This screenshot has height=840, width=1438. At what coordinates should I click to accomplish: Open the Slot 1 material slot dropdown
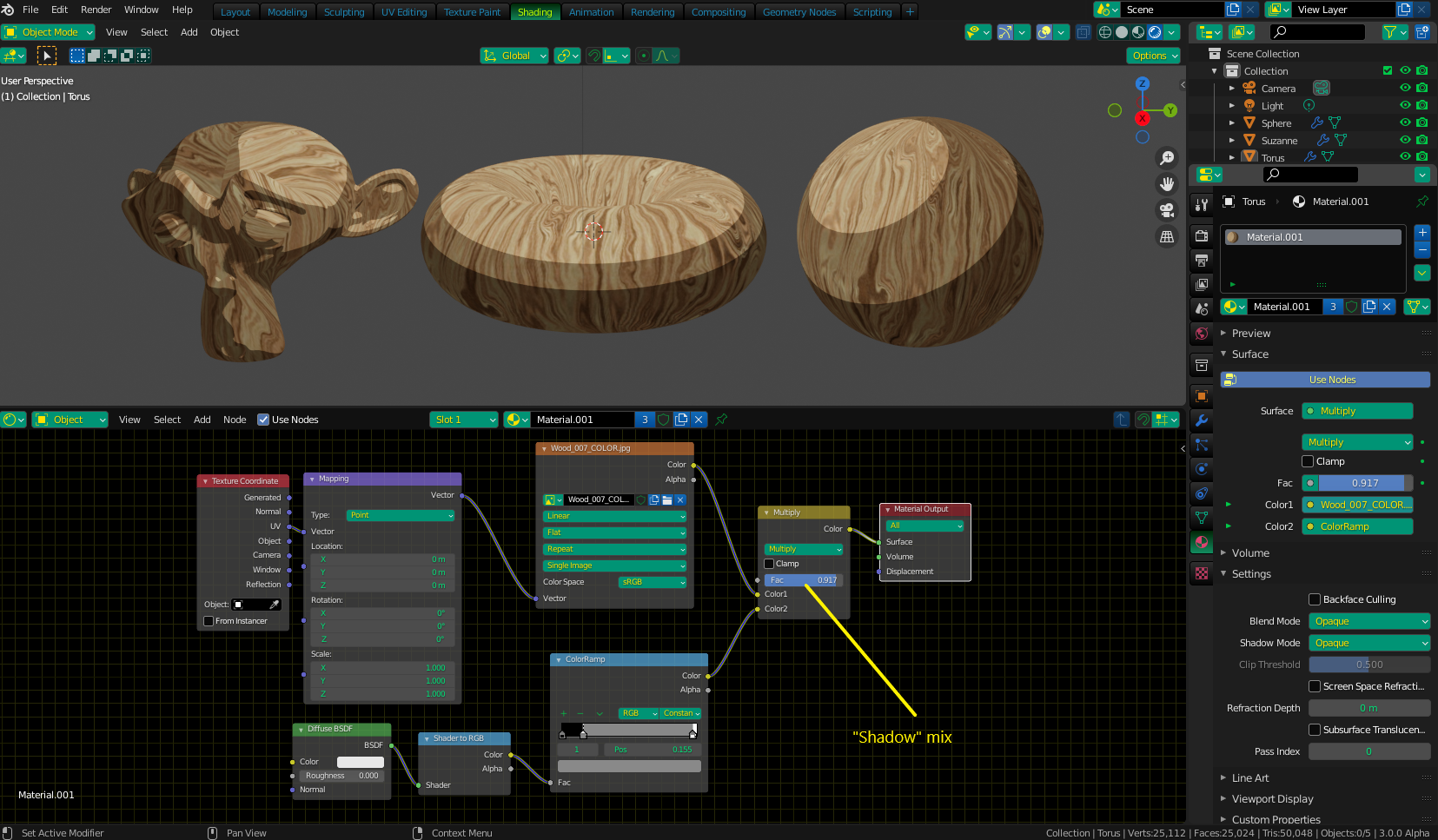click(x=464, y=420)
